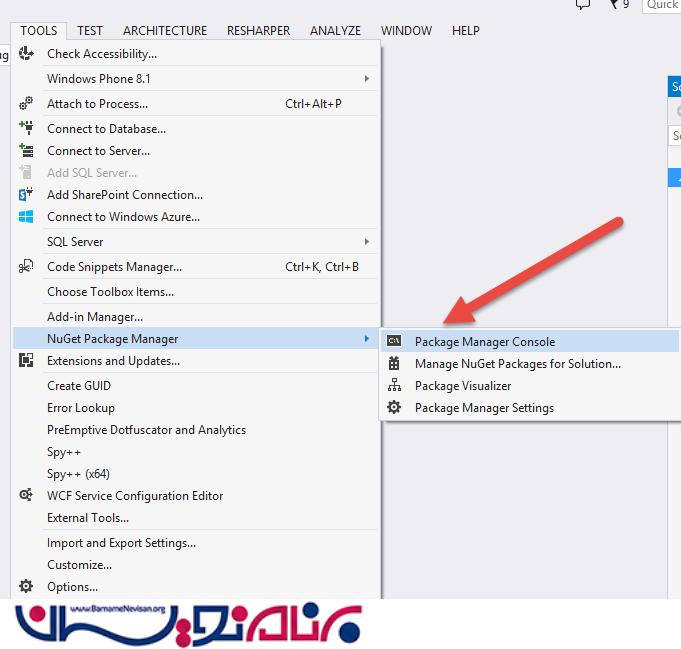Launch Spy++ from the menu
Screen dimensions: 681x649
196,452
